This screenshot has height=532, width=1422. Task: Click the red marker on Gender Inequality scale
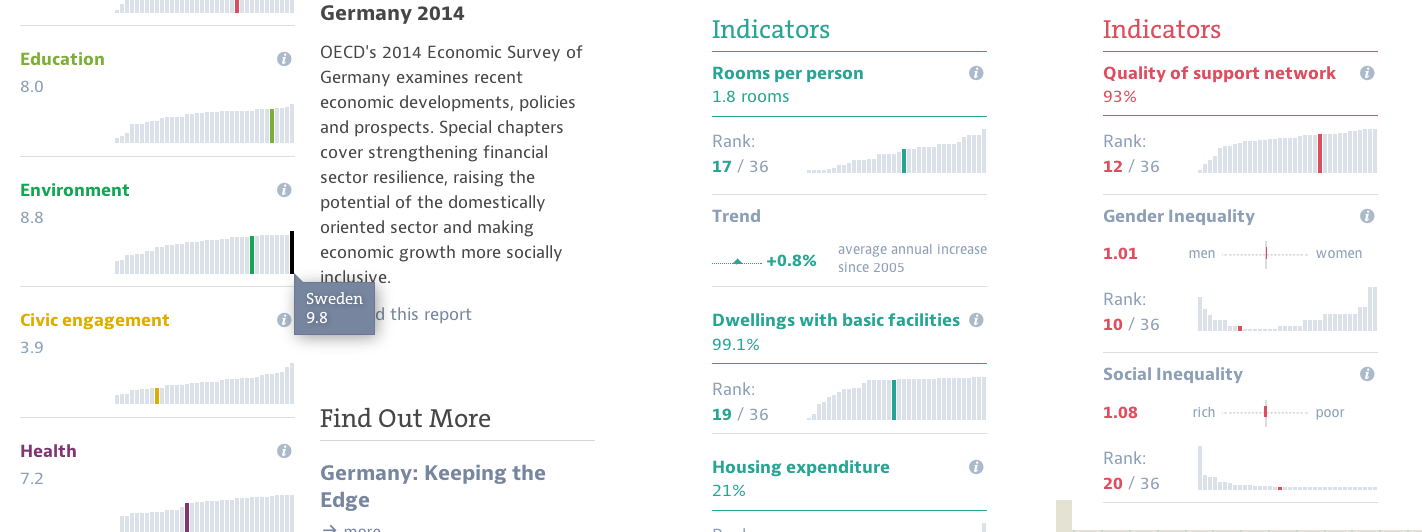(1266, 254)
